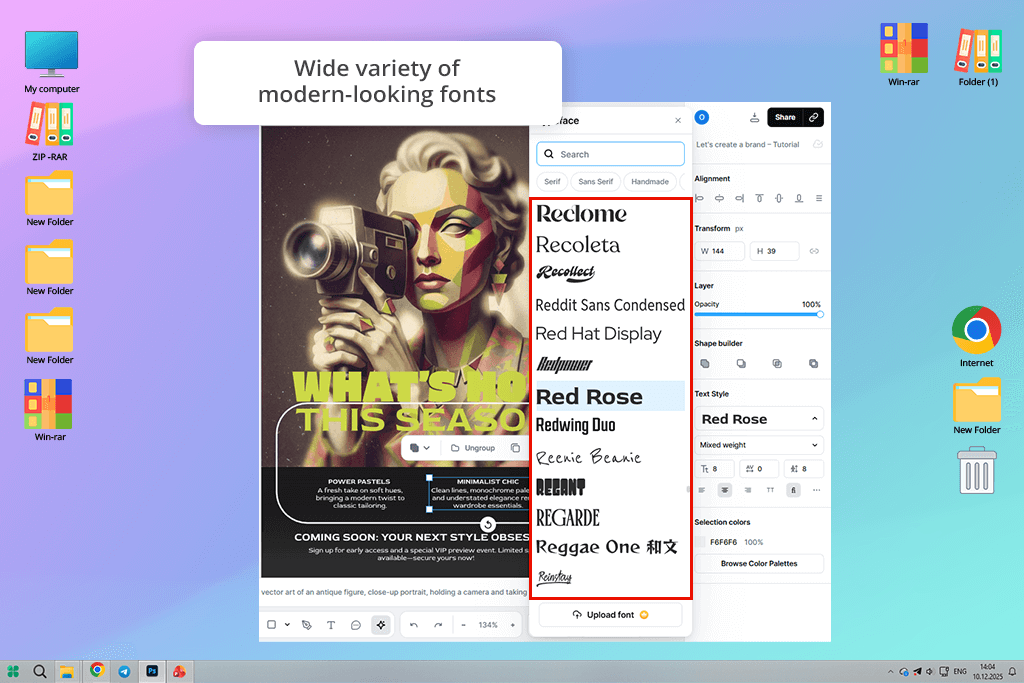Select the Text tool
The width and height of the screenshot is (1024, 683).
click(x=331, y=625)
